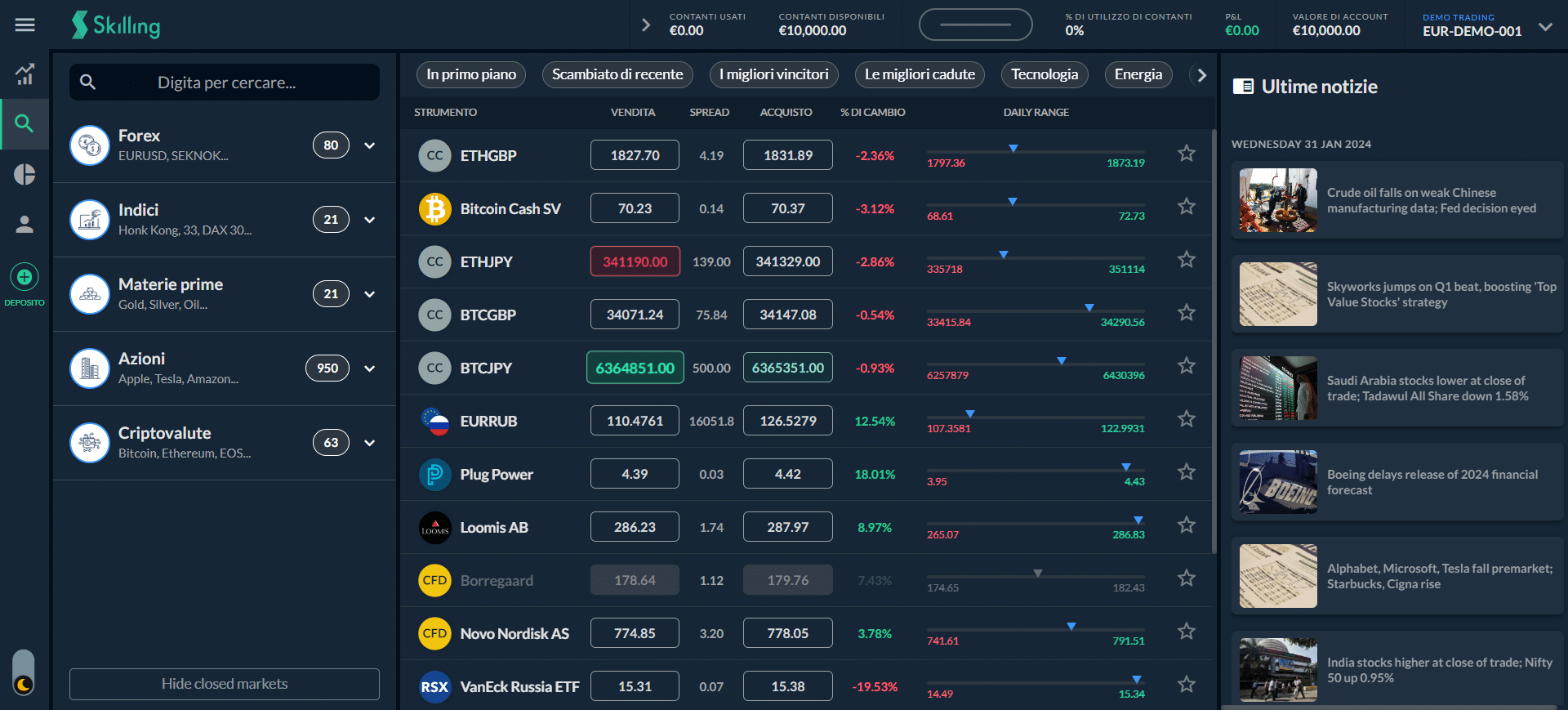Select the I migliori vincitori filter

(x=773, y=74)
